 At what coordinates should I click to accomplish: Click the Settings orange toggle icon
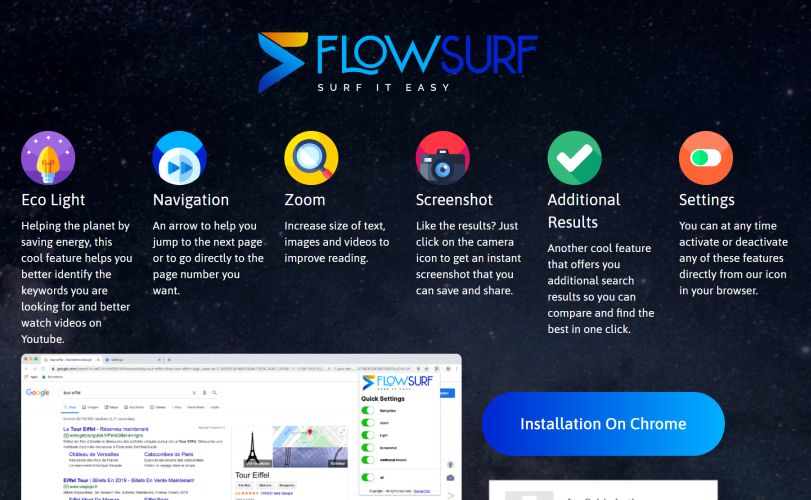(x=706, y=158)
